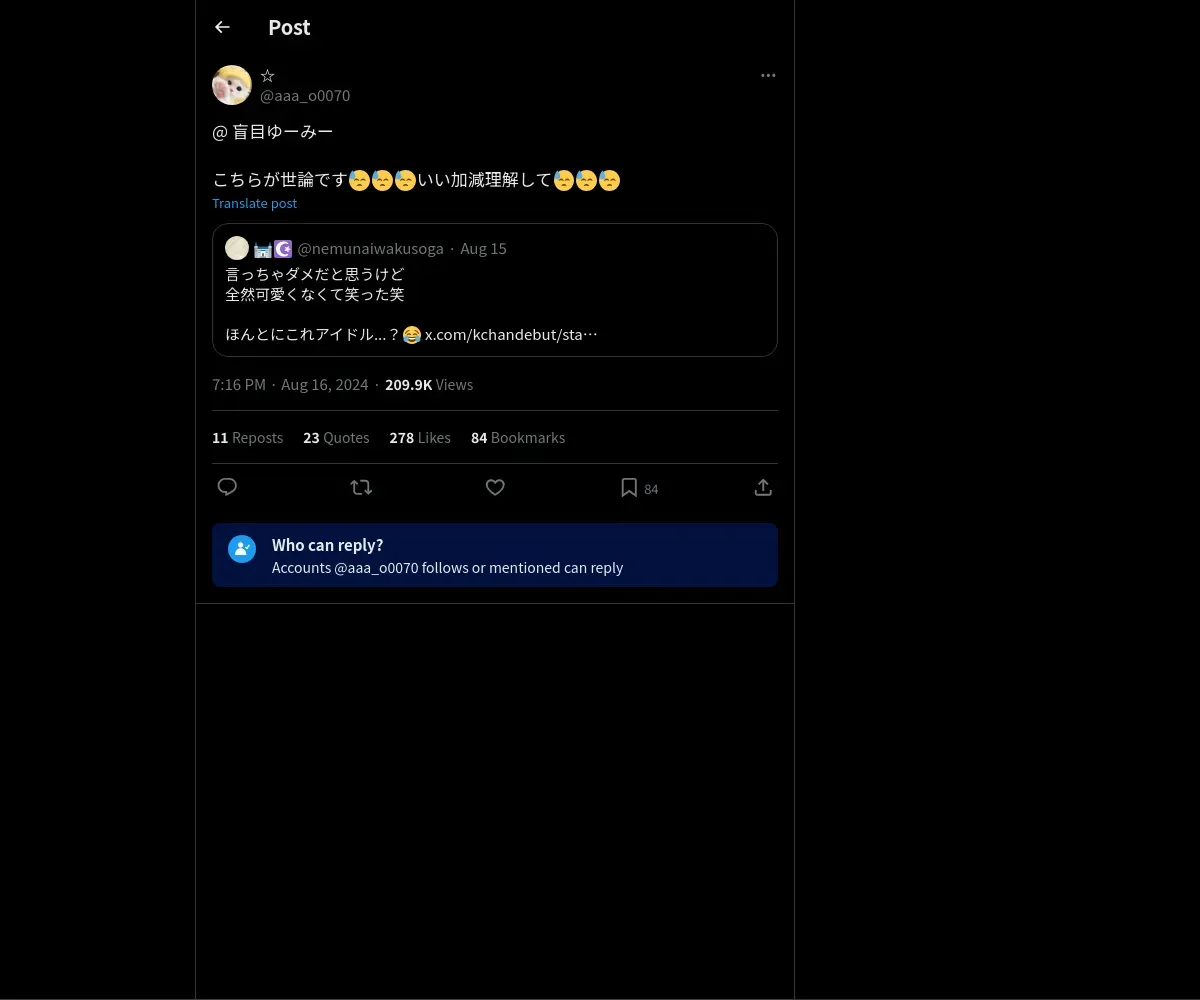View the 11 Reposts list
Screen dimensions: 1200x1000
pyautogui.click(x=247, y=438)
